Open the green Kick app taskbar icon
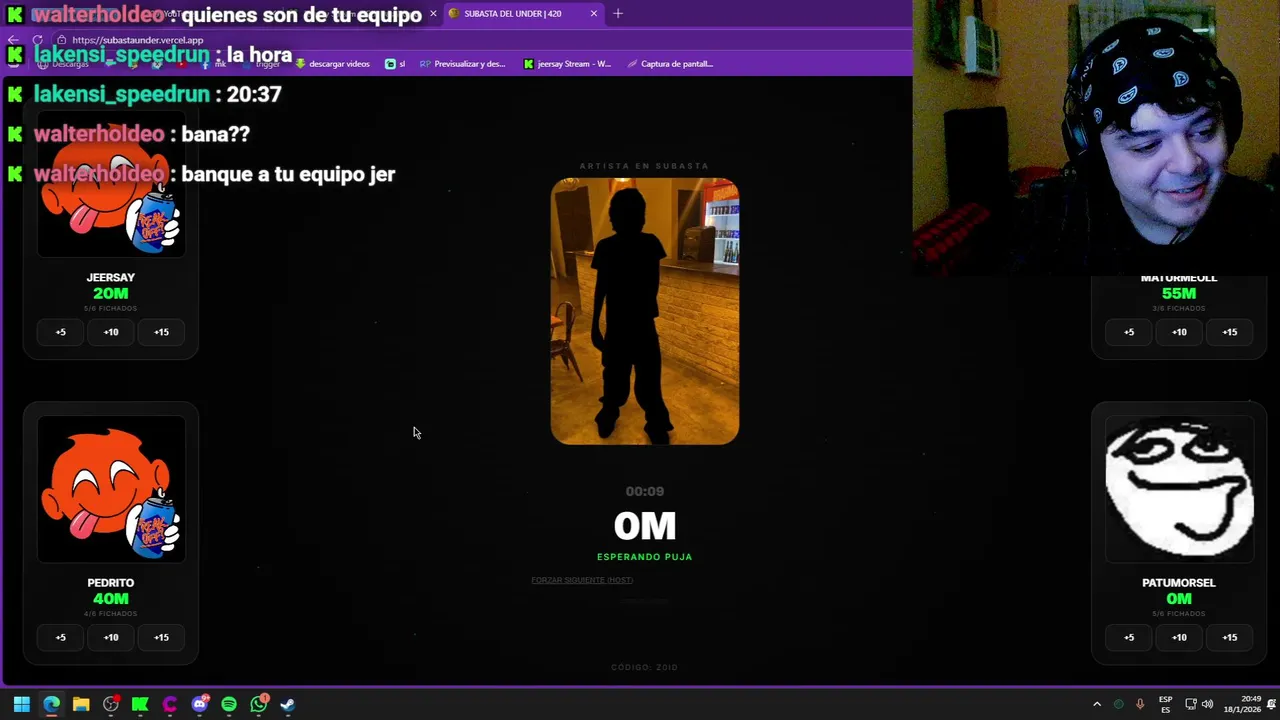This screenshot has height=720, width=1280. [x=140, y=704]
